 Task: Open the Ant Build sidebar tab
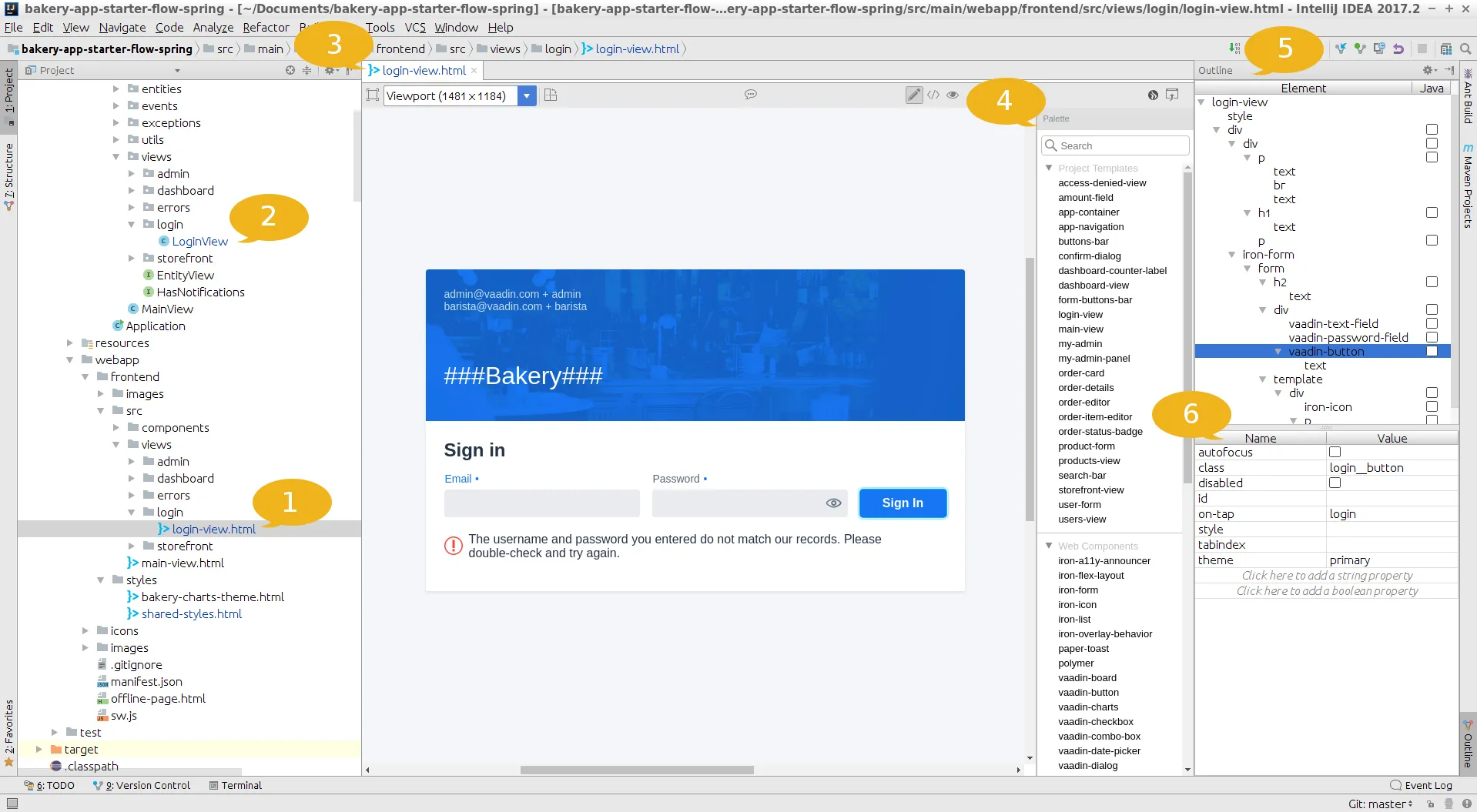(1468, 108)
